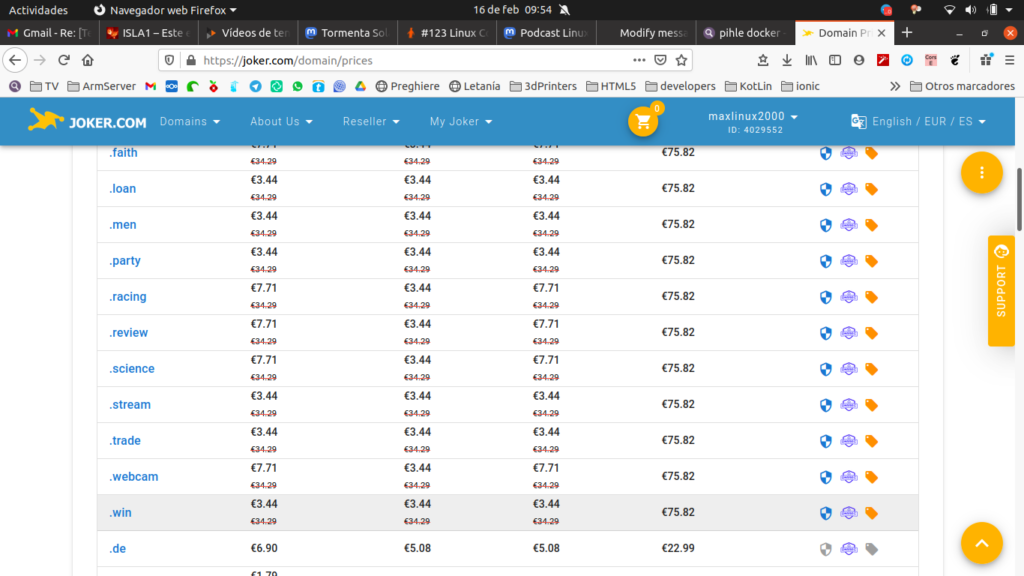This screenshot has height=576, width=1024.
Task: Open English / EUR / ES language dropdown
Action: pyautogui.click(x=918, y=121)
